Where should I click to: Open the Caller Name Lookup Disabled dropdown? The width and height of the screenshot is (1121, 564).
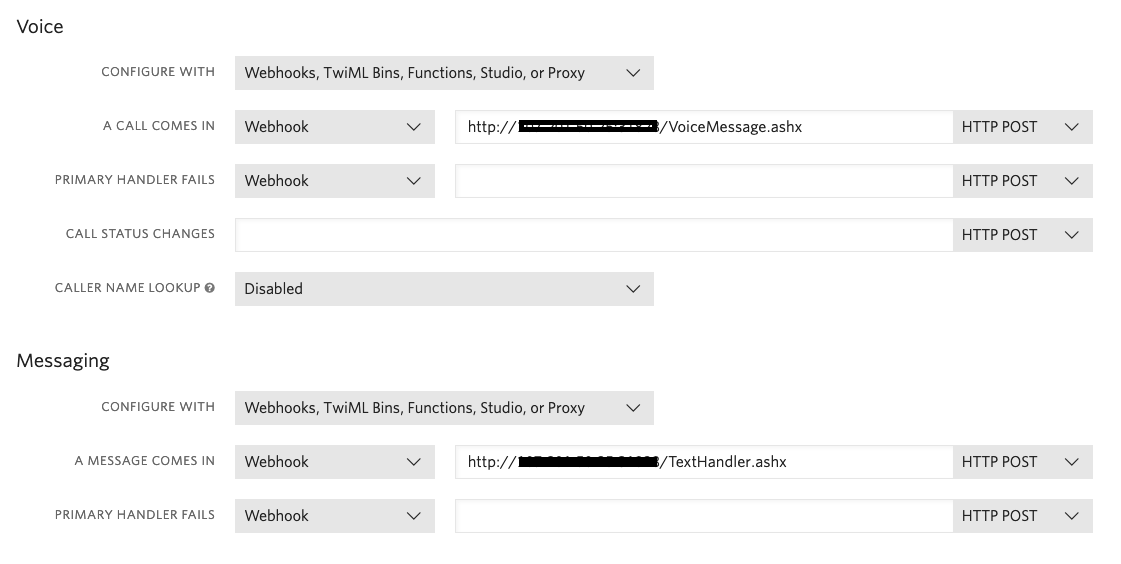coord(444,289)
